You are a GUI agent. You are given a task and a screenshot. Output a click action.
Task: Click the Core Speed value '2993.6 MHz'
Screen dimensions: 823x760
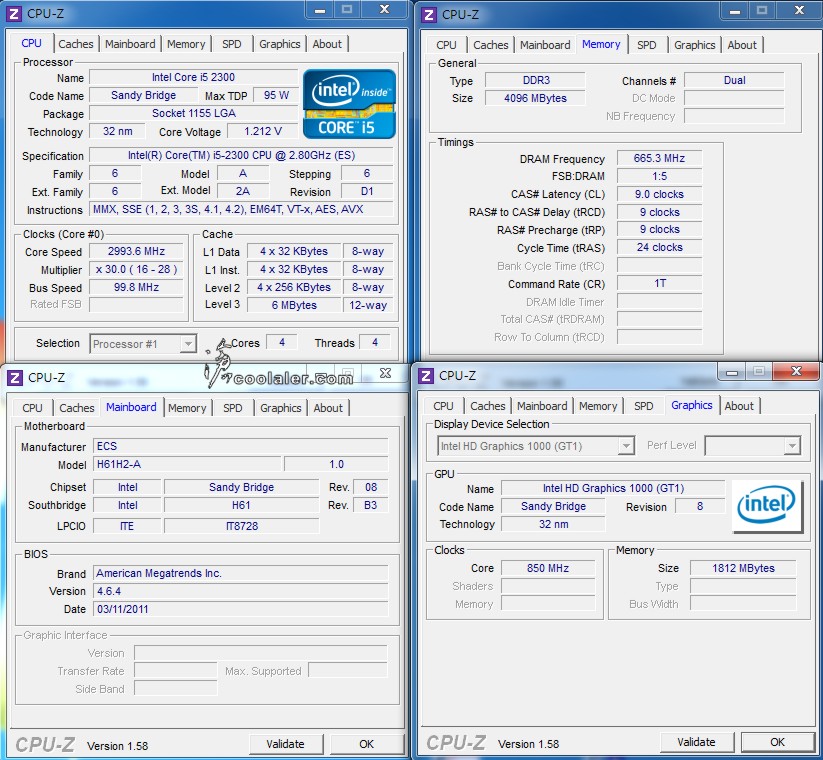[x=136, y=251]
